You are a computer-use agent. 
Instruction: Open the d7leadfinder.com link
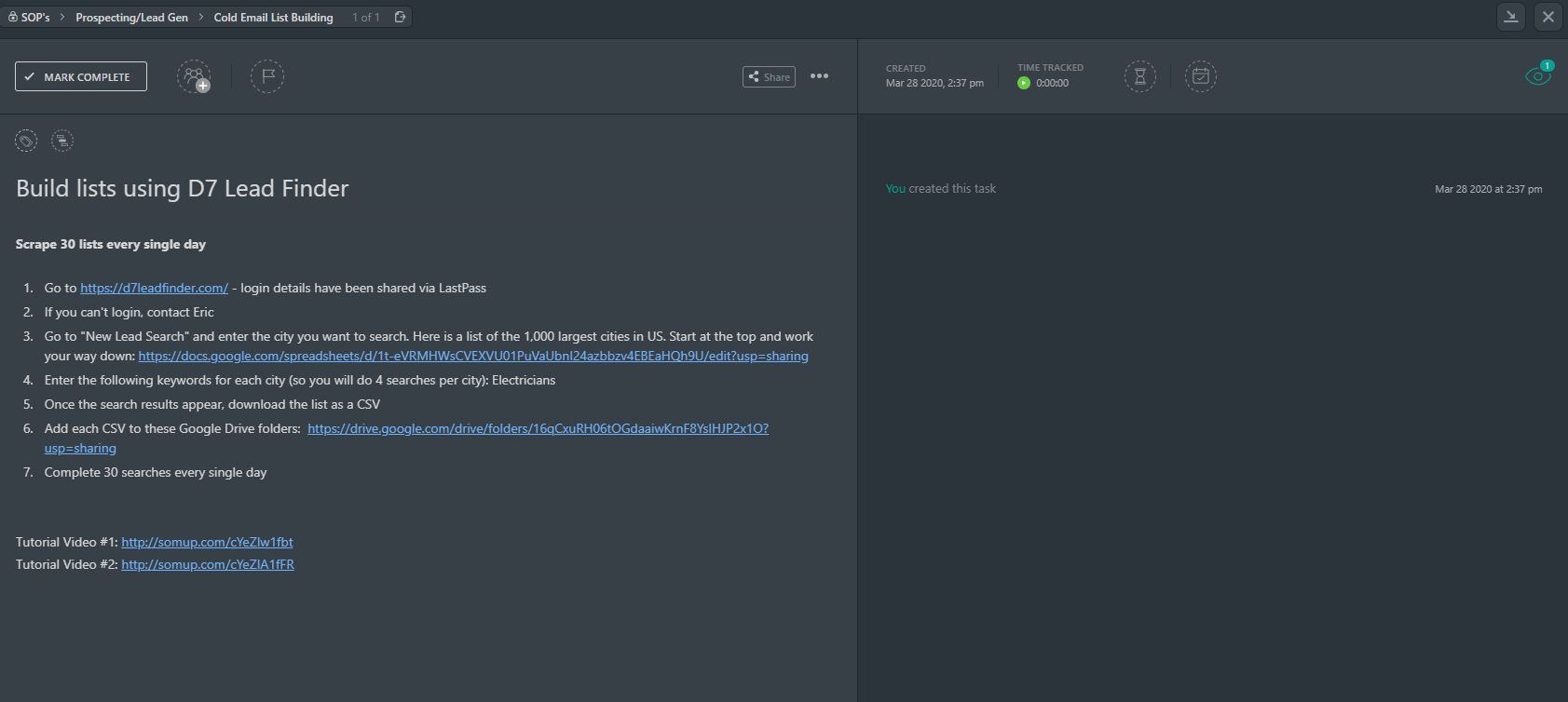click(x=154, y=288)
